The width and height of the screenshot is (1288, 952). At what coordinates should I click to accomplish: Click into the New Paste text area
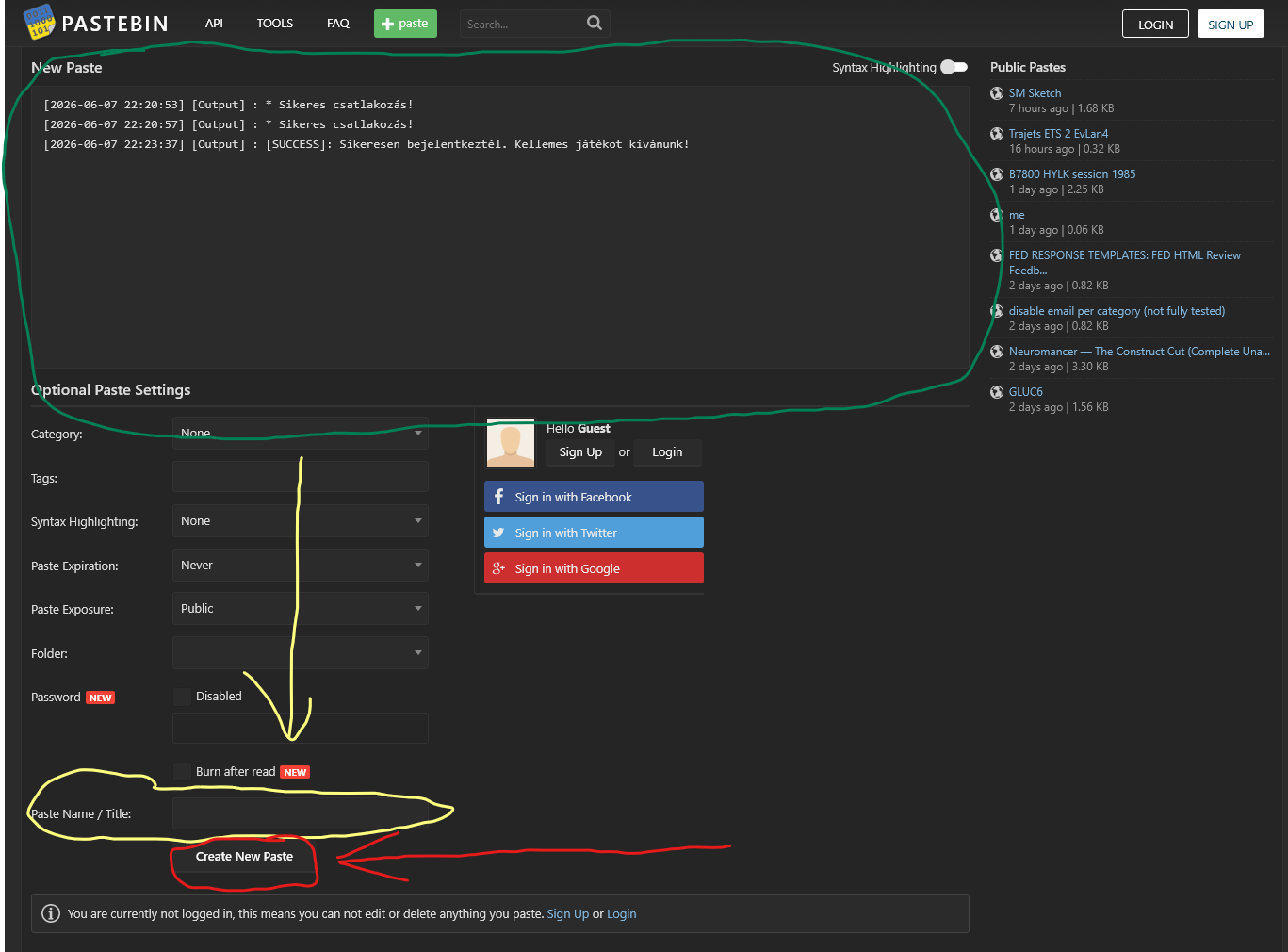[x=499, y=227]
